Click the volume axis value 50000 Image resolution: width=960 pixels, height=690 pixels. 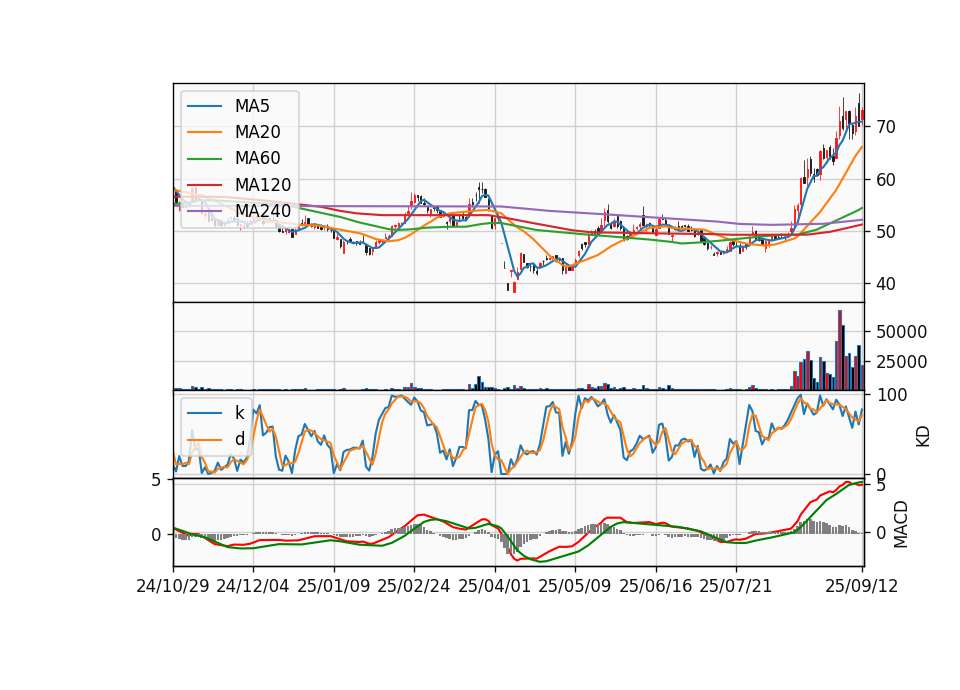pyautogui.click(x=902, y=332)
